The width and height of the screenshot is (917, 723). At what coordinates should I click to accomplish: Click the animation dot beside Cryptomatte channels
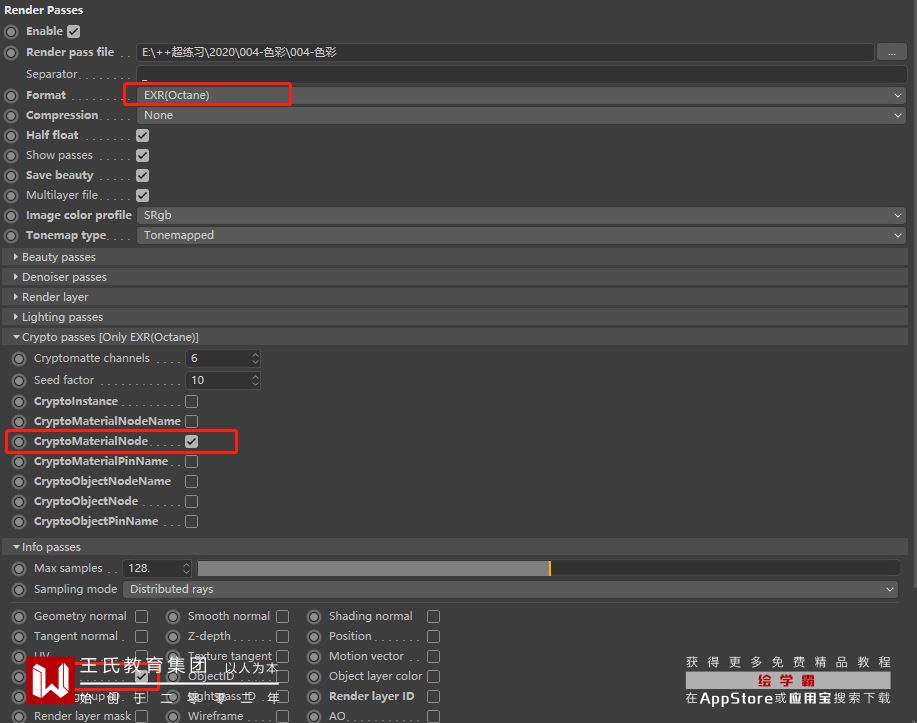[19, 359]
